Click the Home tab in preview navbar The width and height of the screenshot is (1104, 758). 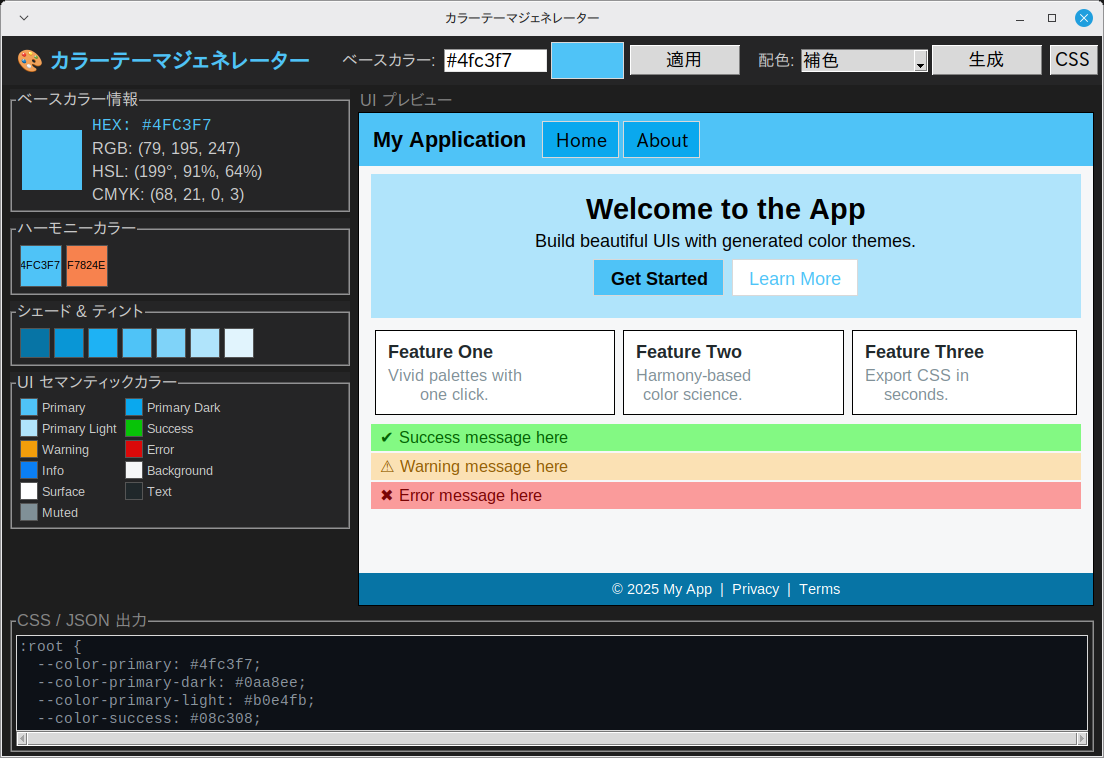581,140
